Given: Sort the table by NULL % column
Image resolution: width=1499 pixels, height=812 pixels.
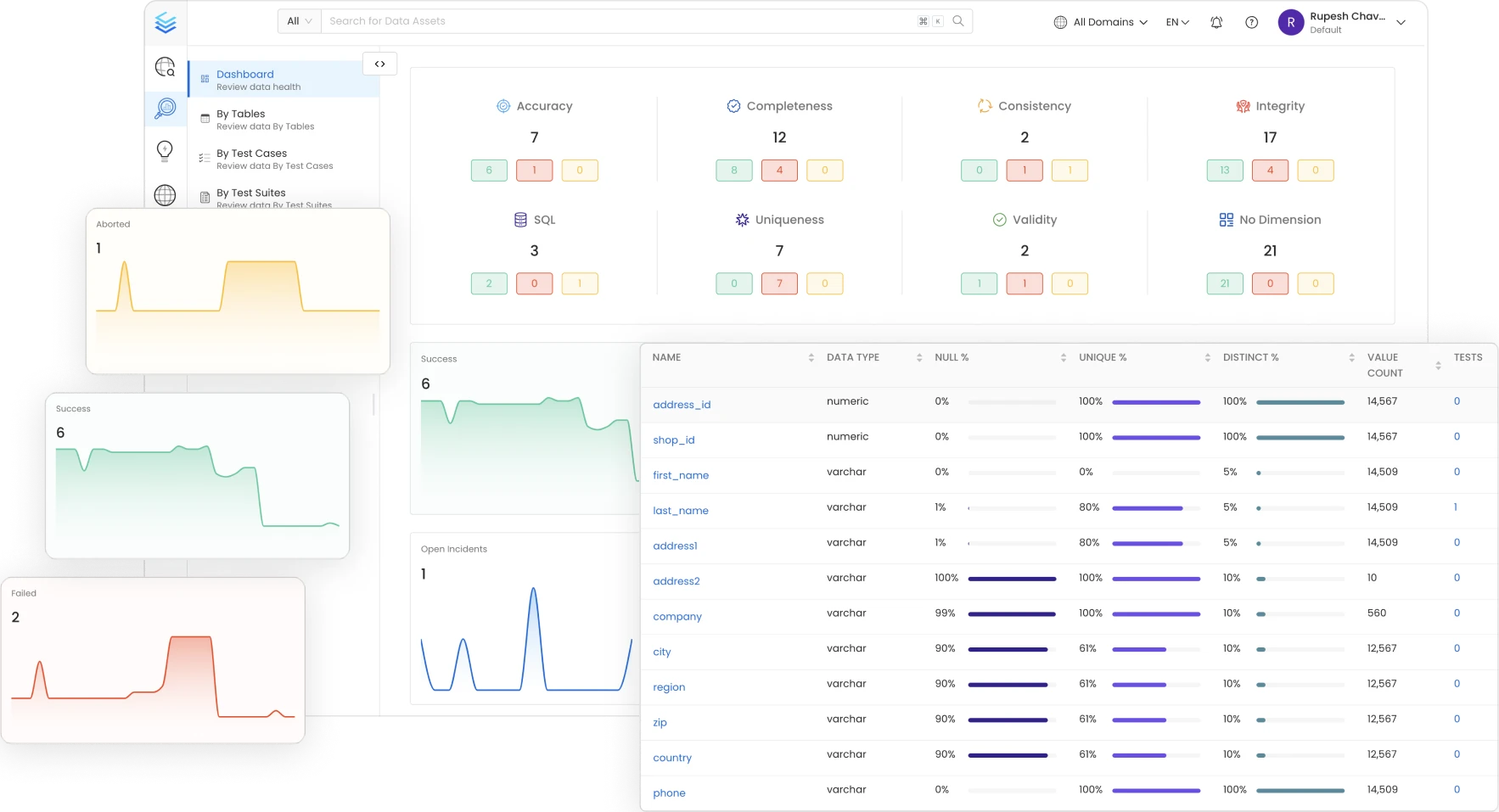Looking at the screenshot, I should click(x=1063, y=358).
